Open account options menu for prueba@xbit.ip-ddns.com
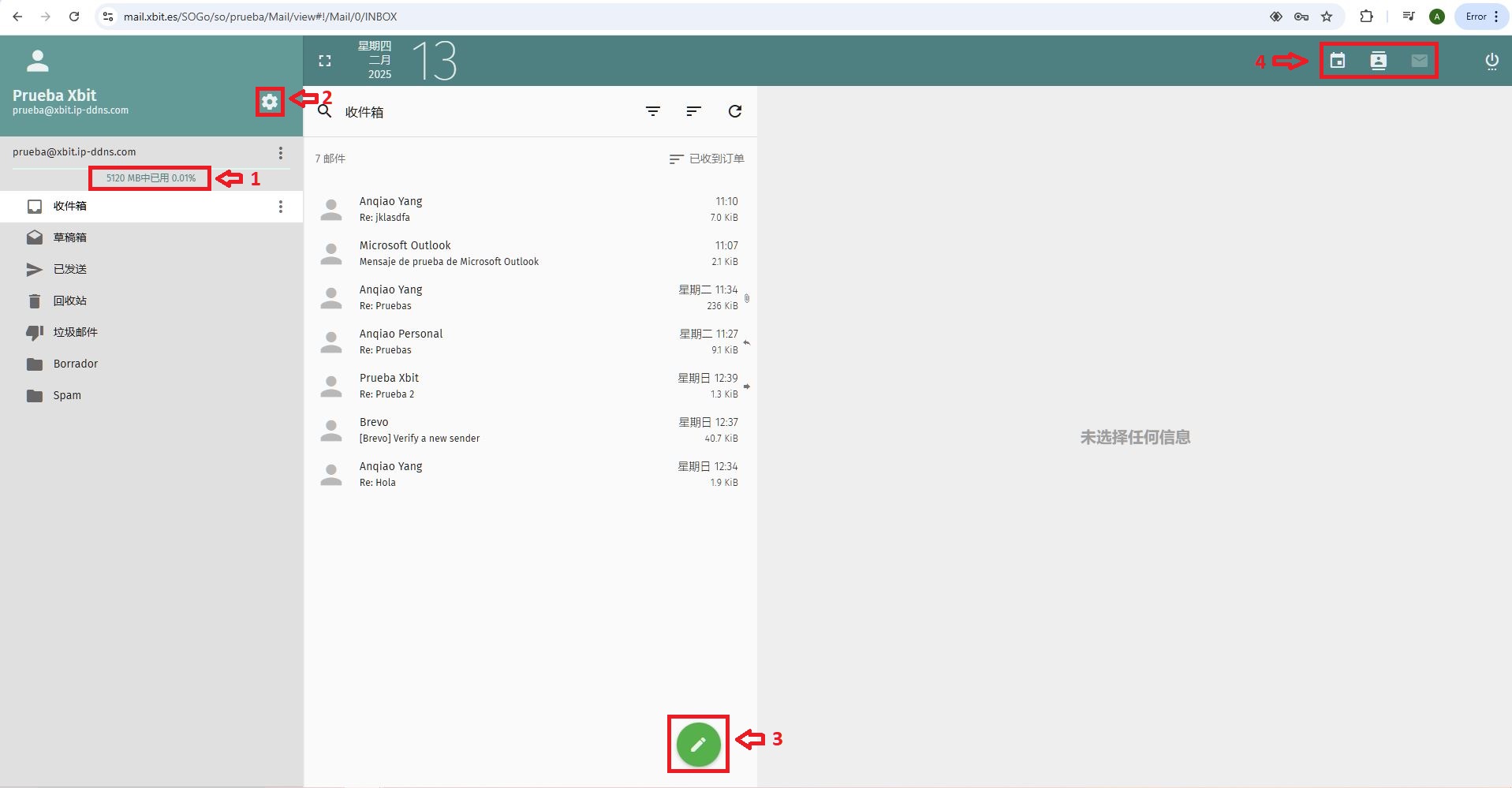 click(281, 152)
